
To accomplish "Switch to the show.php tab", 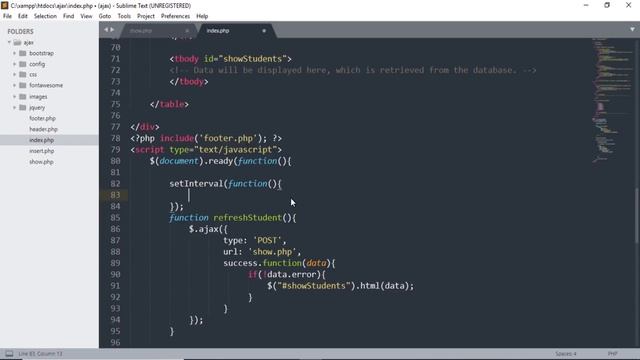I will (157, 31).
